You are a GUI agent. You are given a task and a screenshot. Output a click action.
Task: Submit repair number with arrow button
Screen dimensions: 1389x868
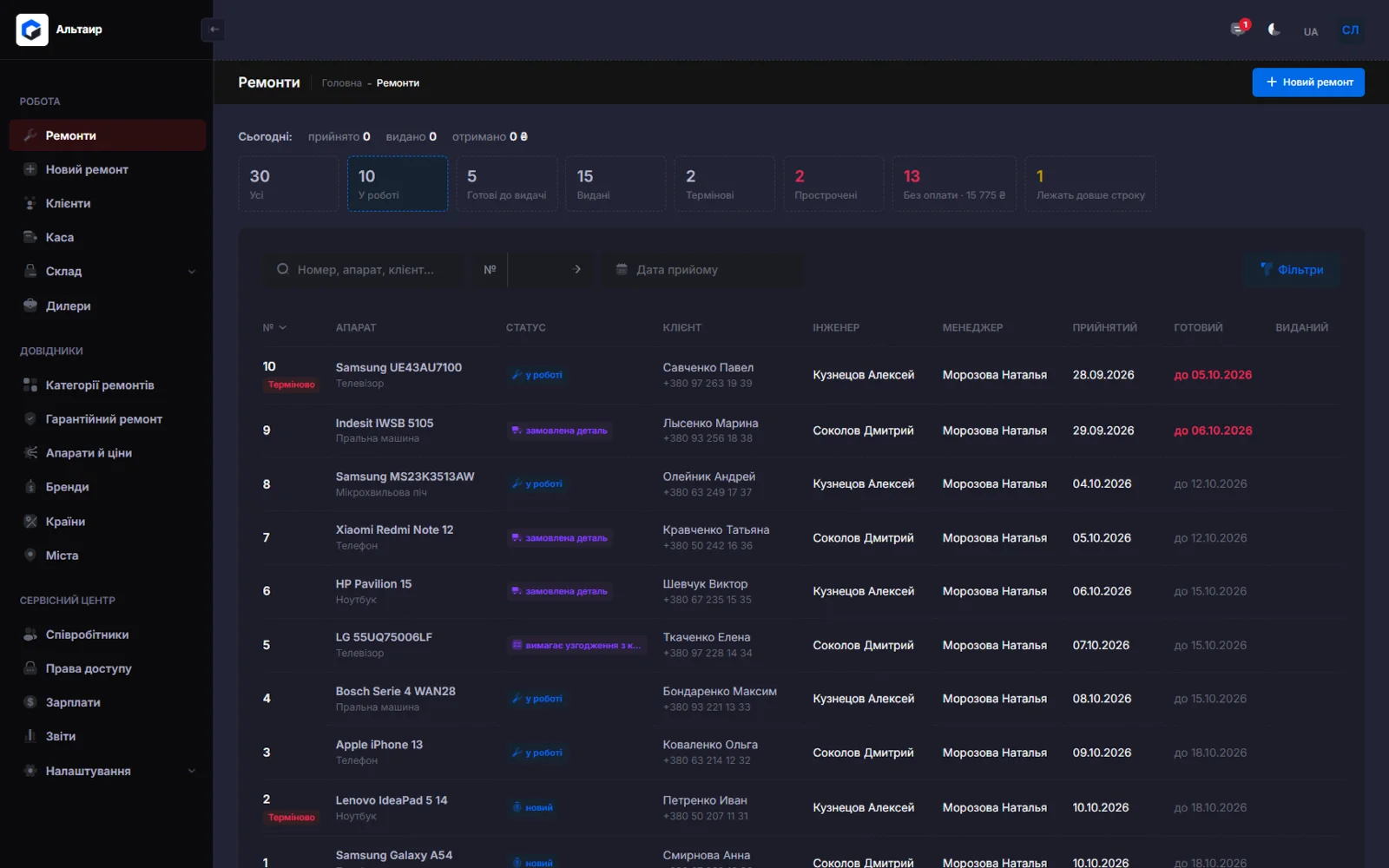[577, 269]
